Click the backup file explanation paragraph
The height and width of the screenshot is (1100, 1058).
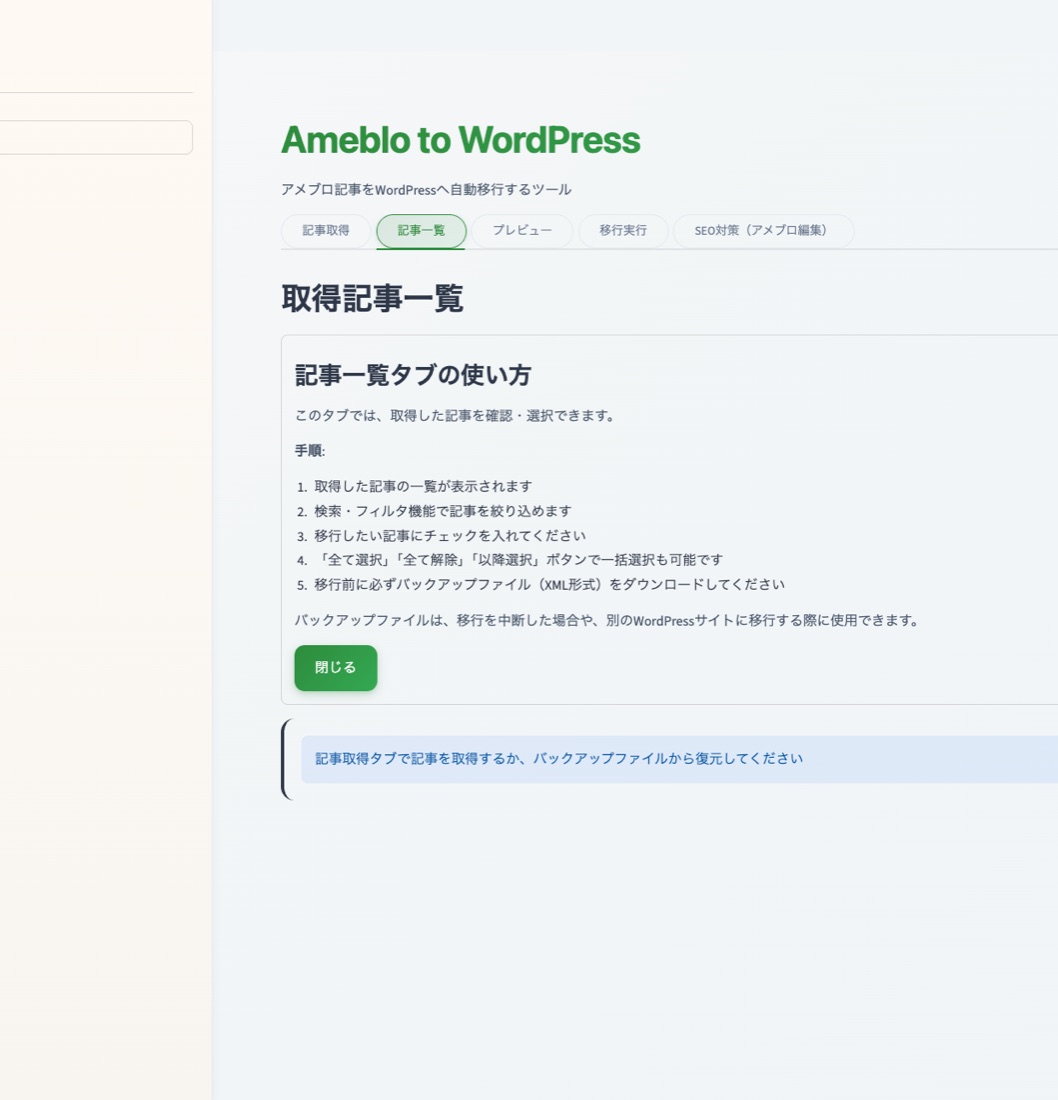click(607, 621)
